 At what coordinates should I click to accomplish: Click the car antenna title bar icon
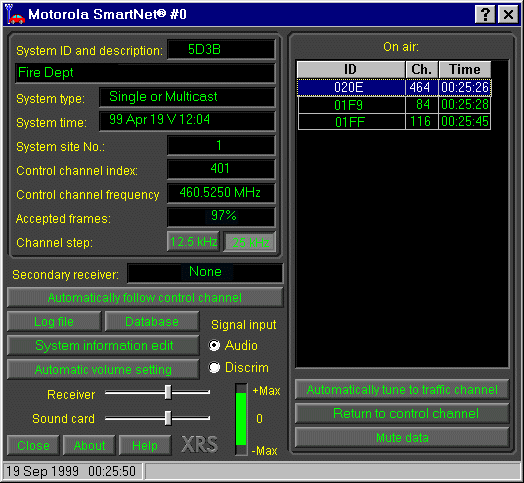click(x=15, y=14)
